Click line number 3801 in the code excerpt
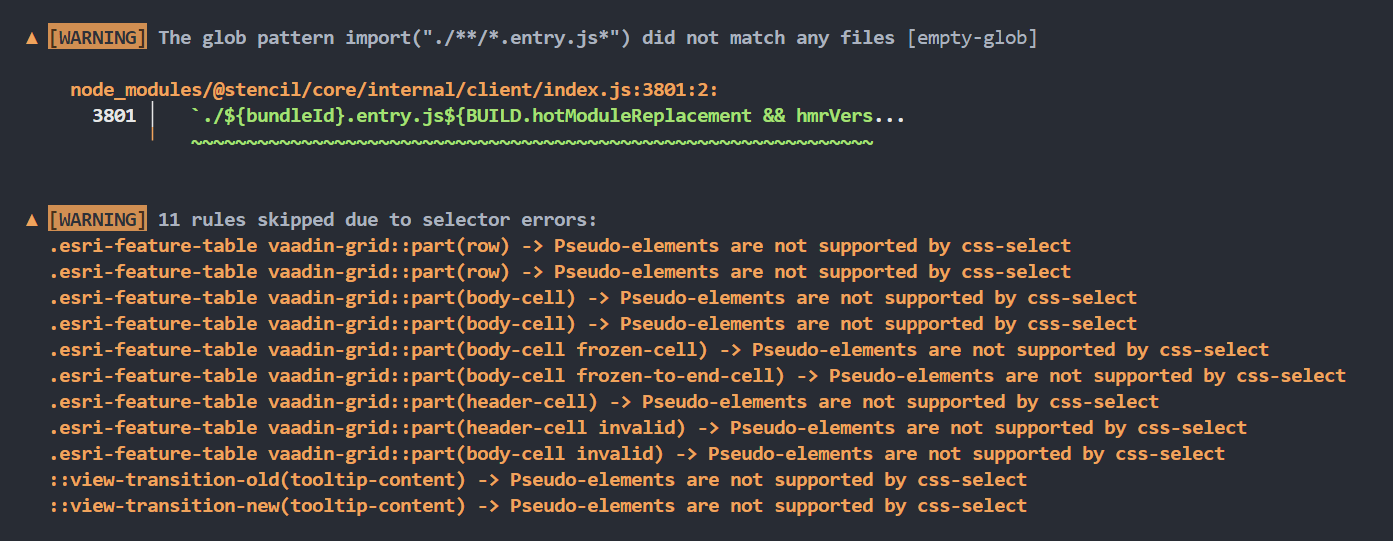This screenshot has width=1393, height=541. coord(114,116)
